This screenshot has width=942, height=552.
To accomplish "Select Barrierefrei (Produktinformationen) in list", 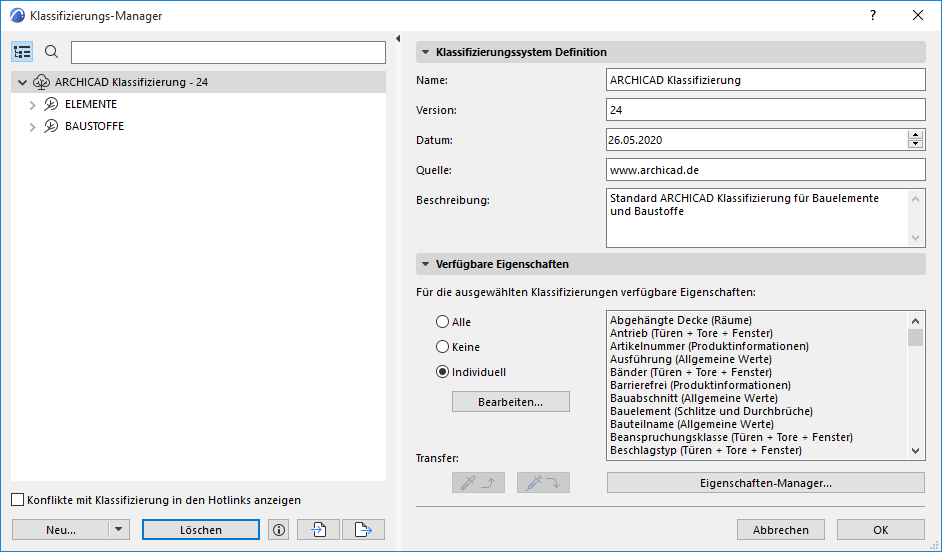I will coord(700,385).
